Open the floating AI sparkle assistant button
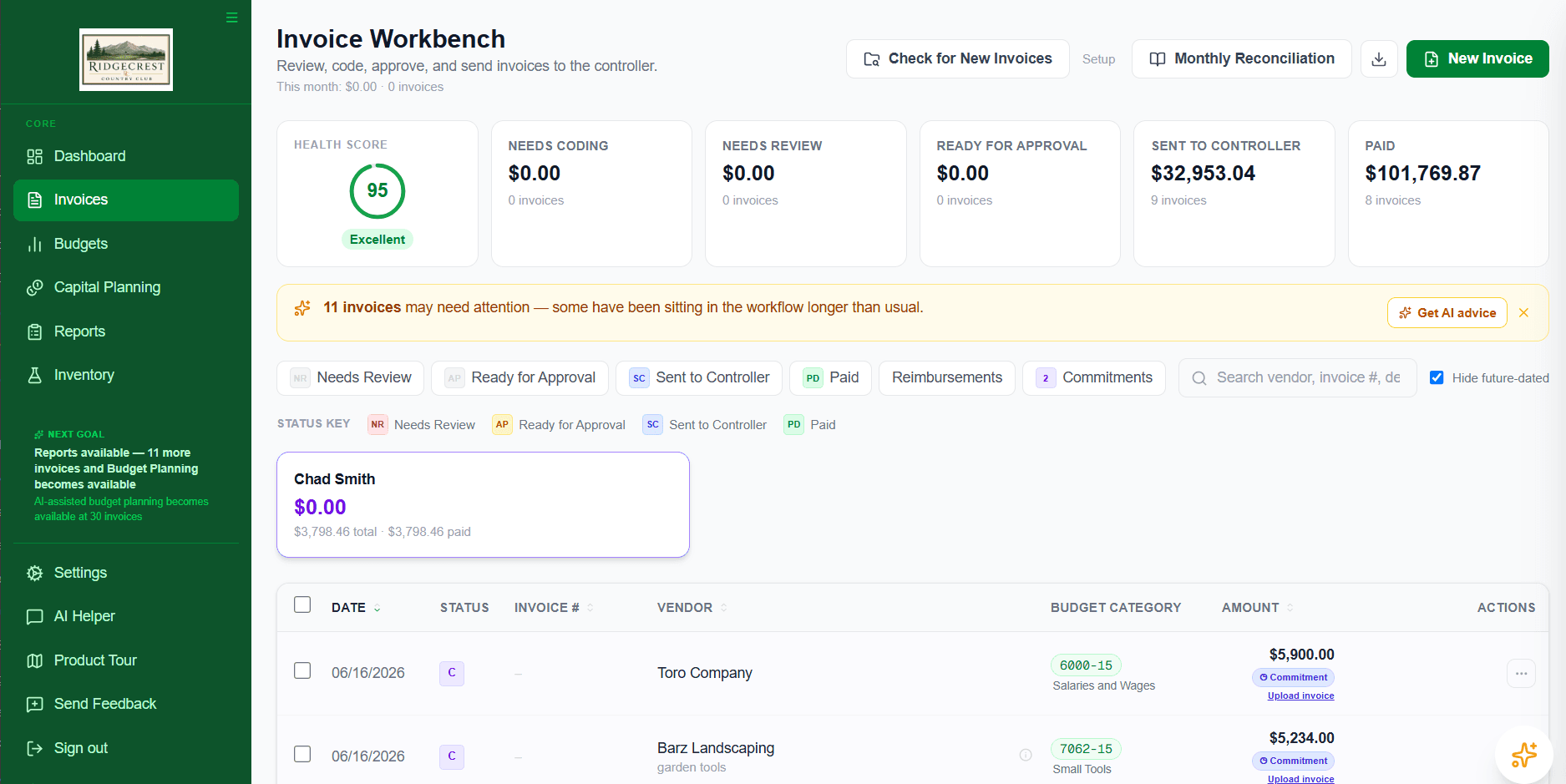This screenshot has width=1566, height=784. [1523, 754]
